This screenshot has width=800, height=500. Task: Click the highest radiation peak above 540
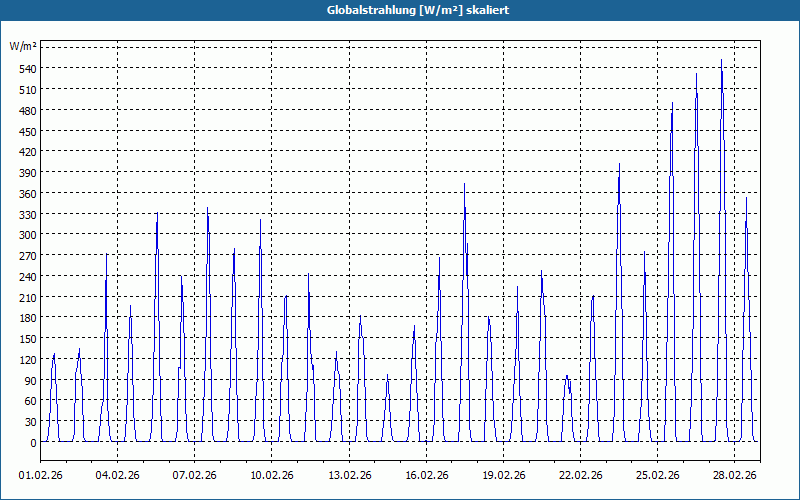click(721, 61)
